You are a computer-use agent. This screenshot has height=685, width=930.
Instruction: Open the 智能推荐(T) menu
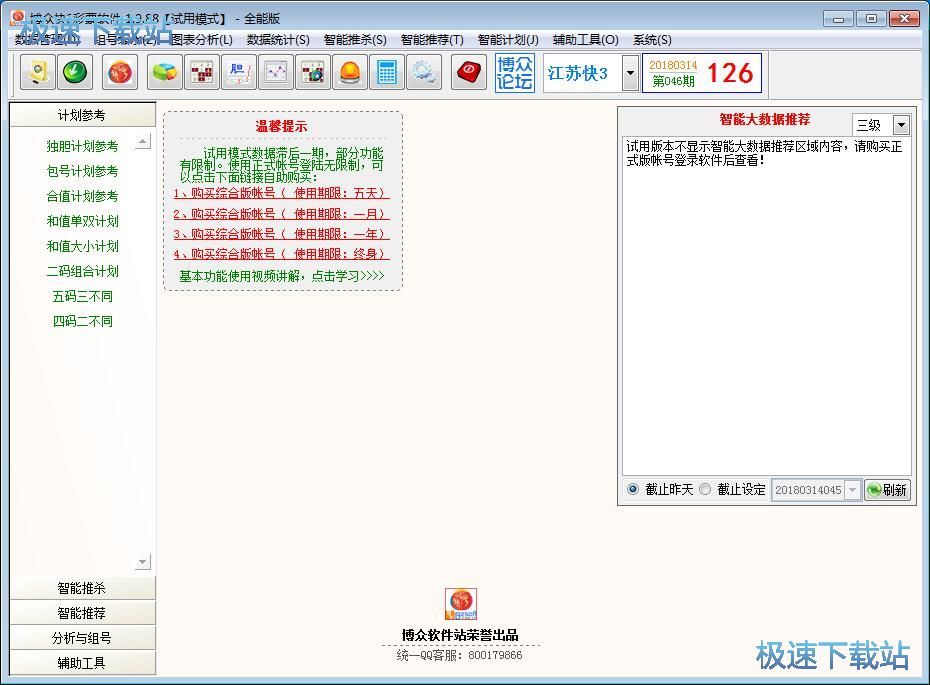pos(432,40)
